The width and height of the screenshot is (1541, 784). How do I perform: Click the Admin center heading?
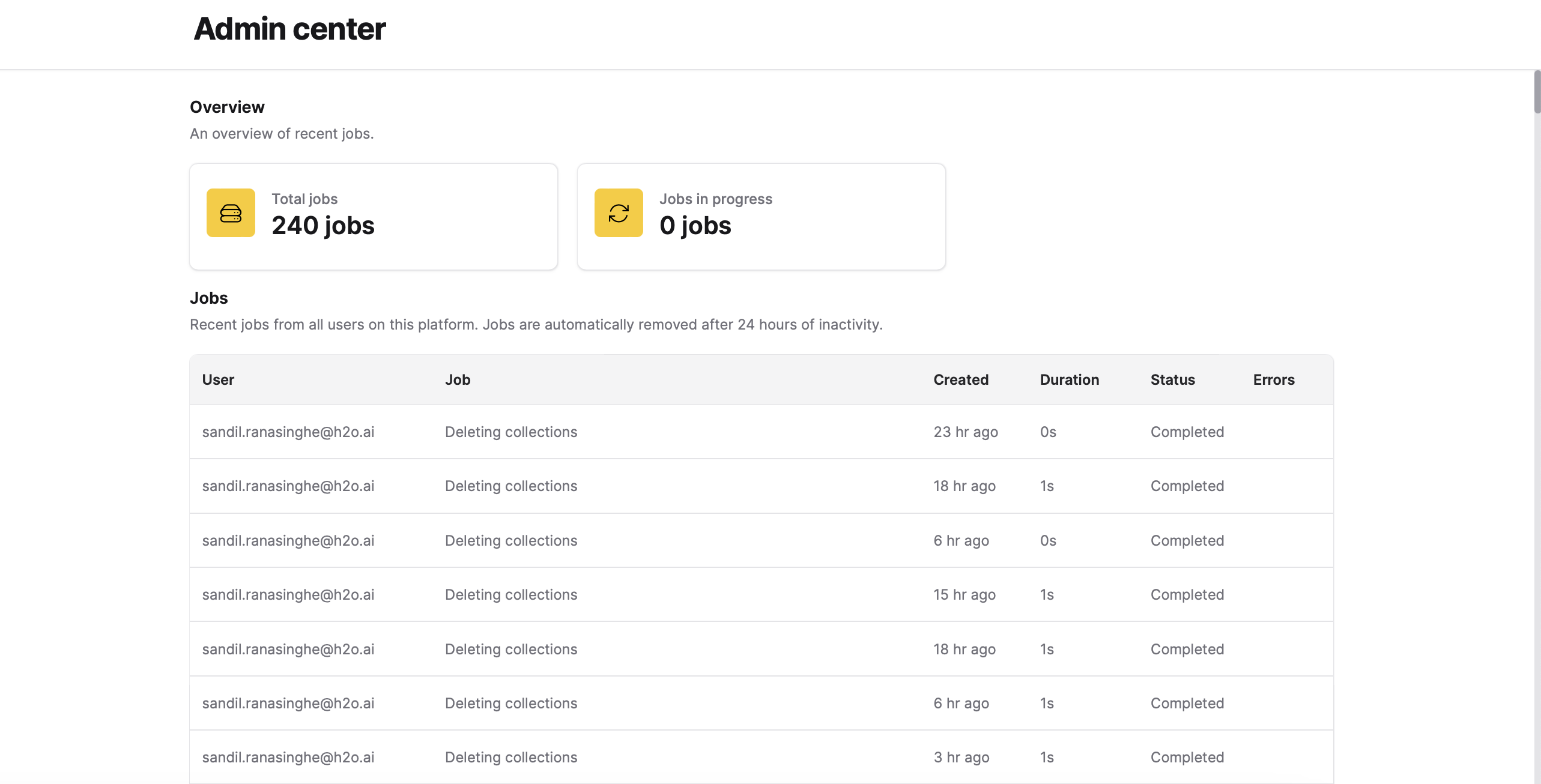click(x=289, y=29)
